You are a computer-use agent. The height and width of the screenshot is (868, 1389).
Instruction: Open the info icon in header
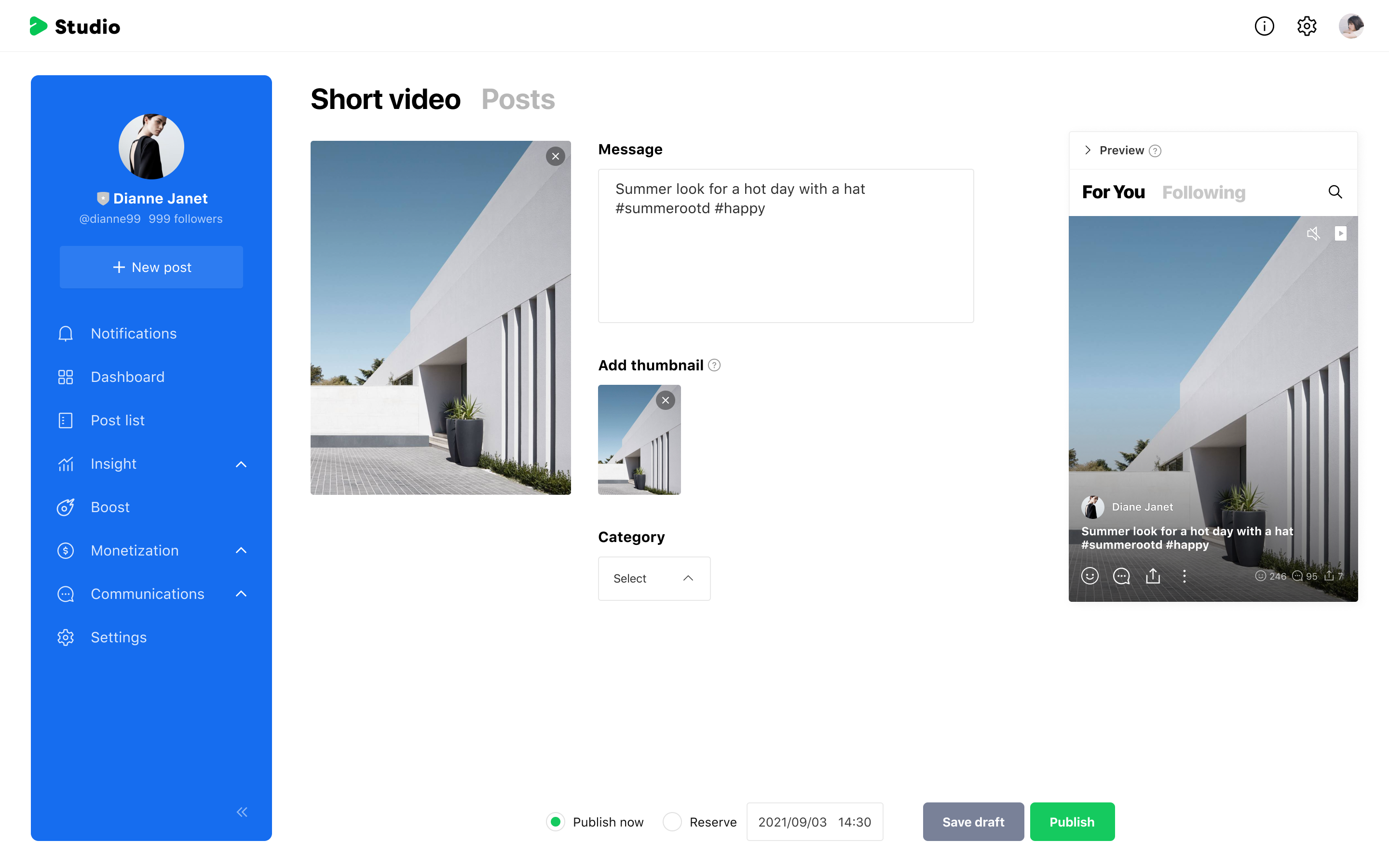(x=1264, y=26)
